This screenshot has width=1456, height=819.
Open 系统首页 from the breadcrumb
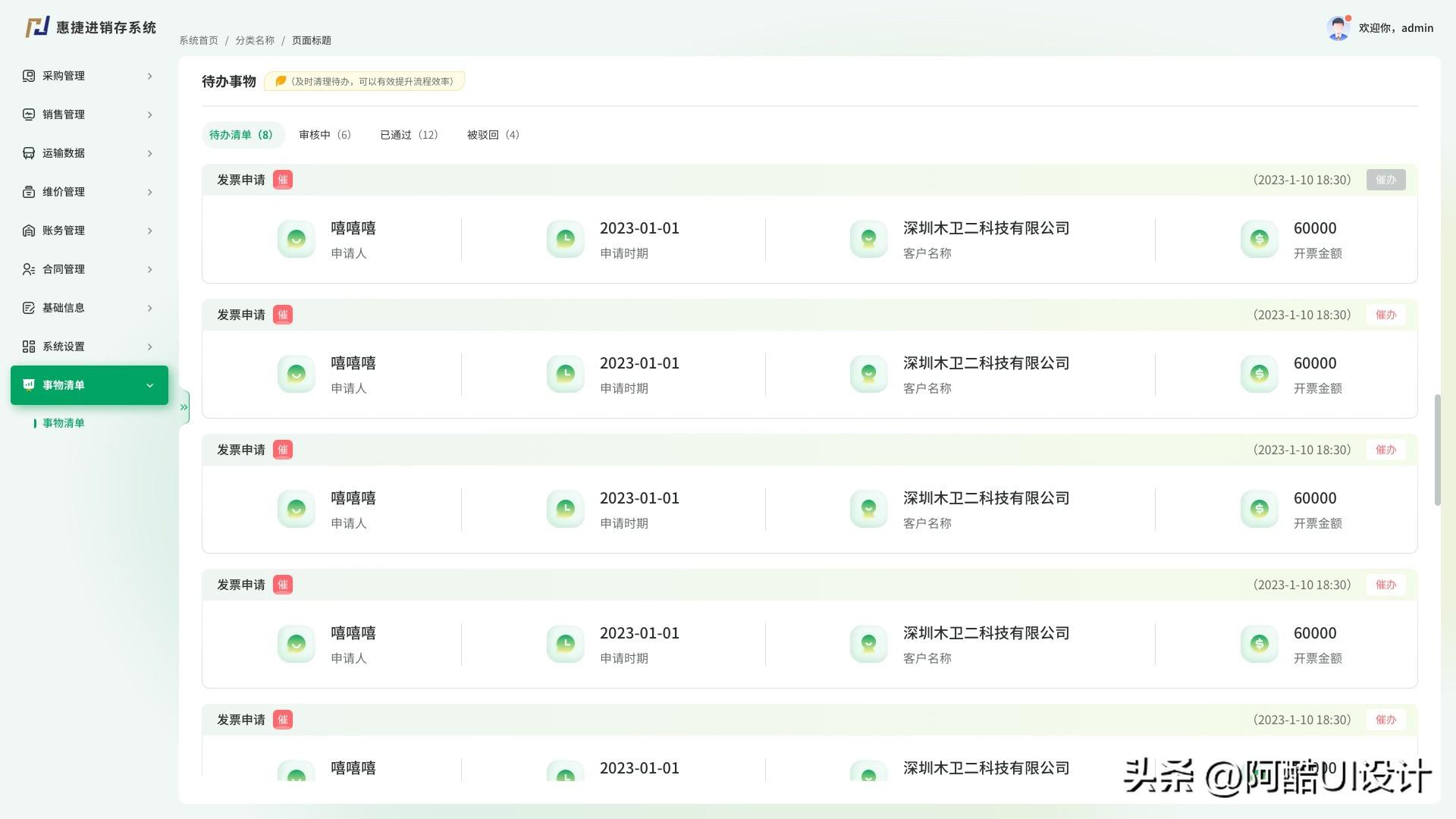[x=198, y=39]
